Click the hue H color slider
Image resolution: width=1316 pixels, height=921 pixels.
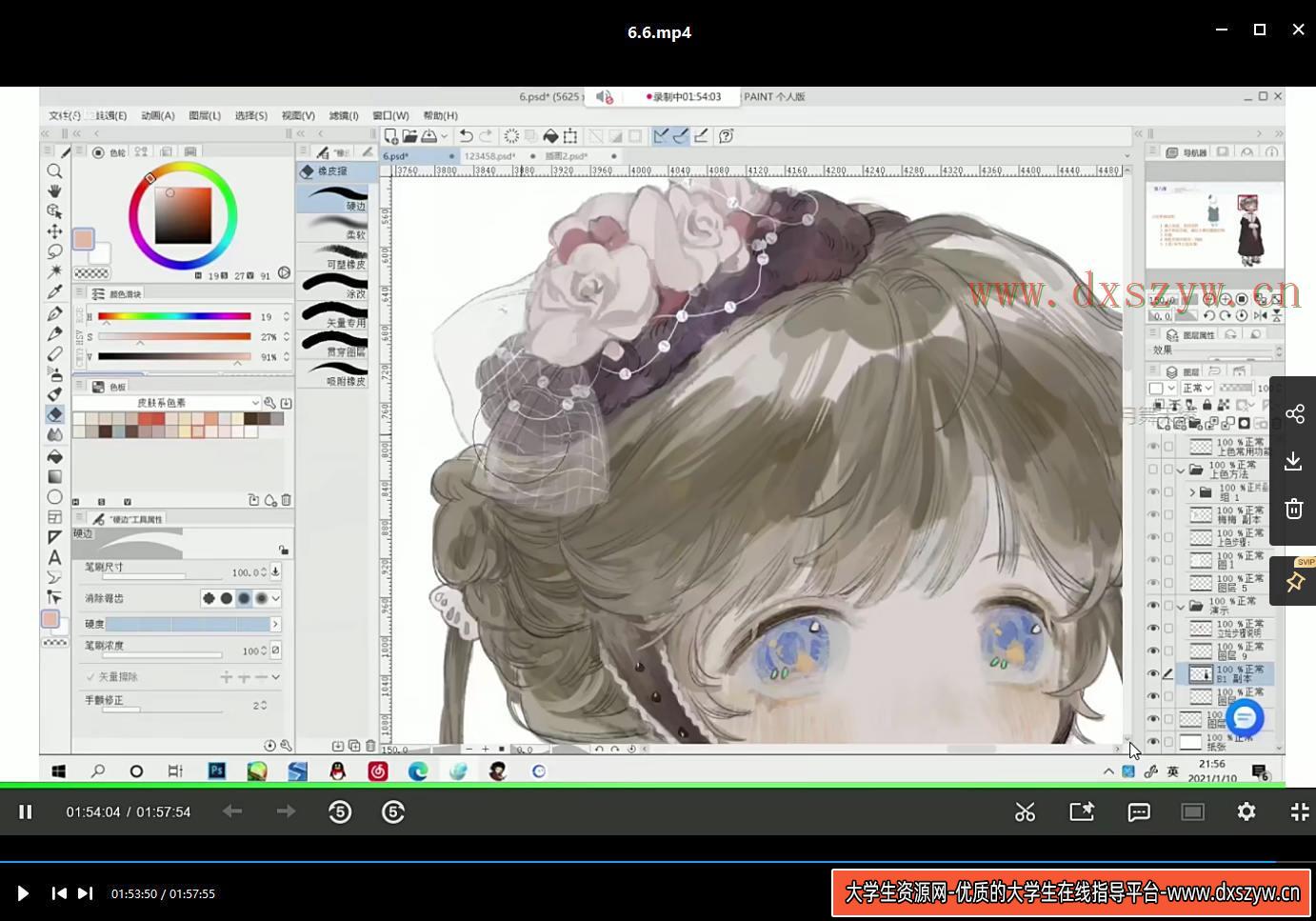click(x=174, y=316)
